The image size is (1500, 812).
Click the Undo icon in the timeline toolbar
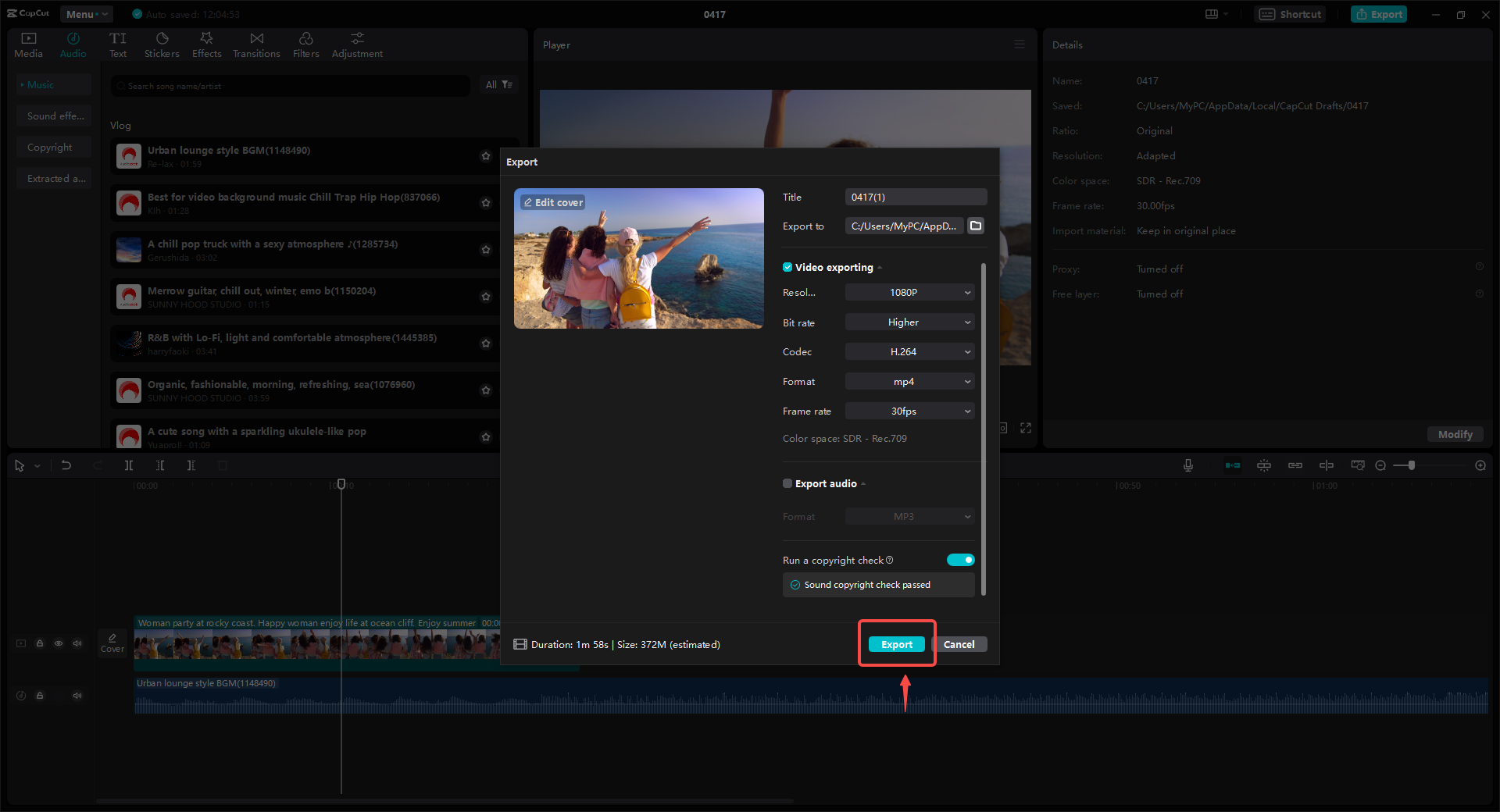(x=66, y=465)
